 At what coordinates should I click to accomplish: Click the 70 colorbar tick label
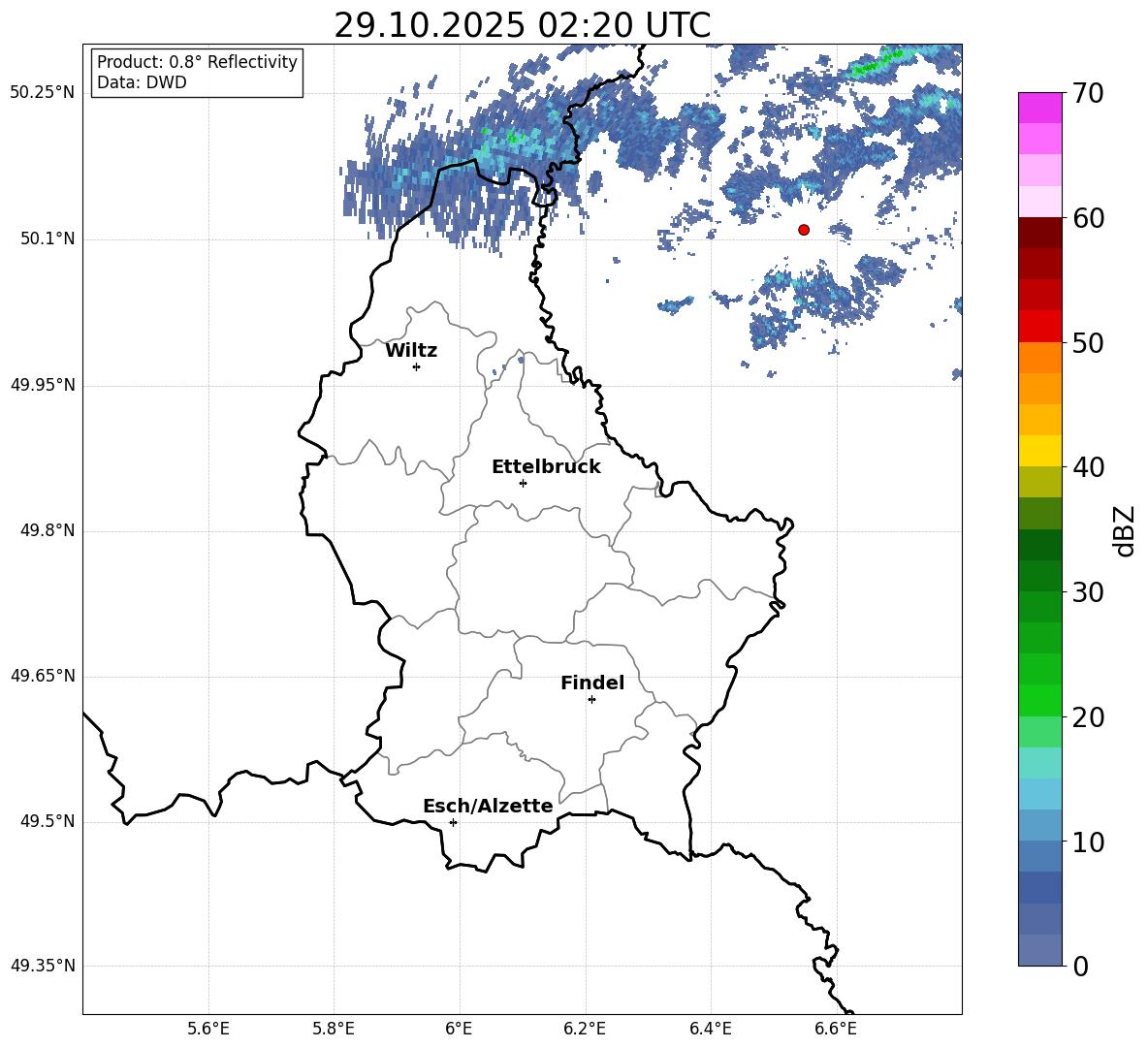coord(1088,94)
